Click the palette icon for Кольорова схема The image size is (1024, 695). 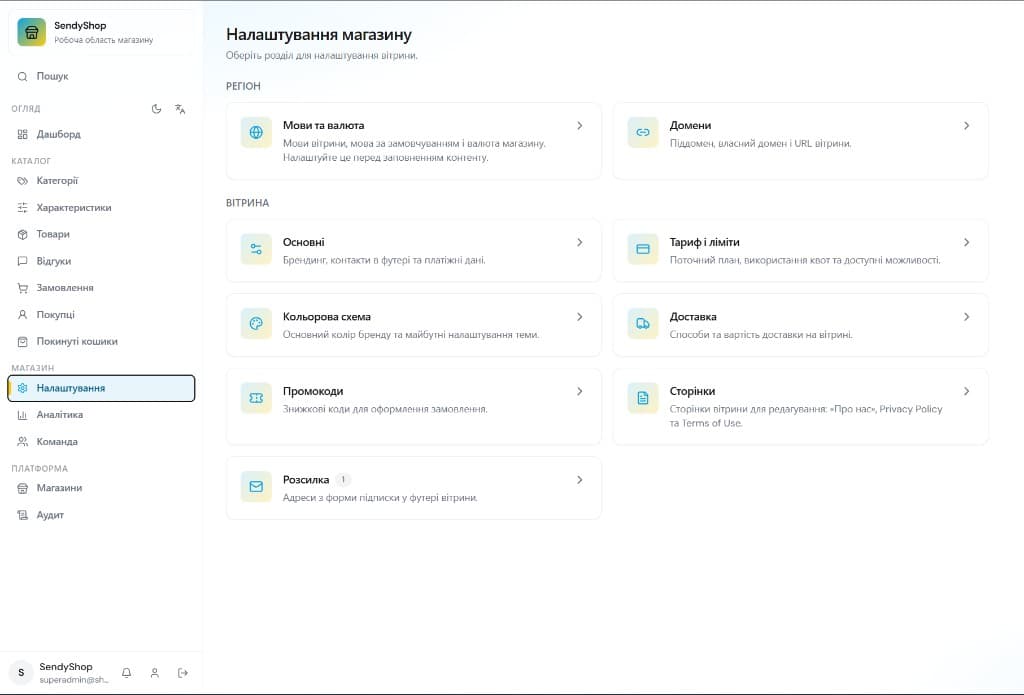[256, 323]
